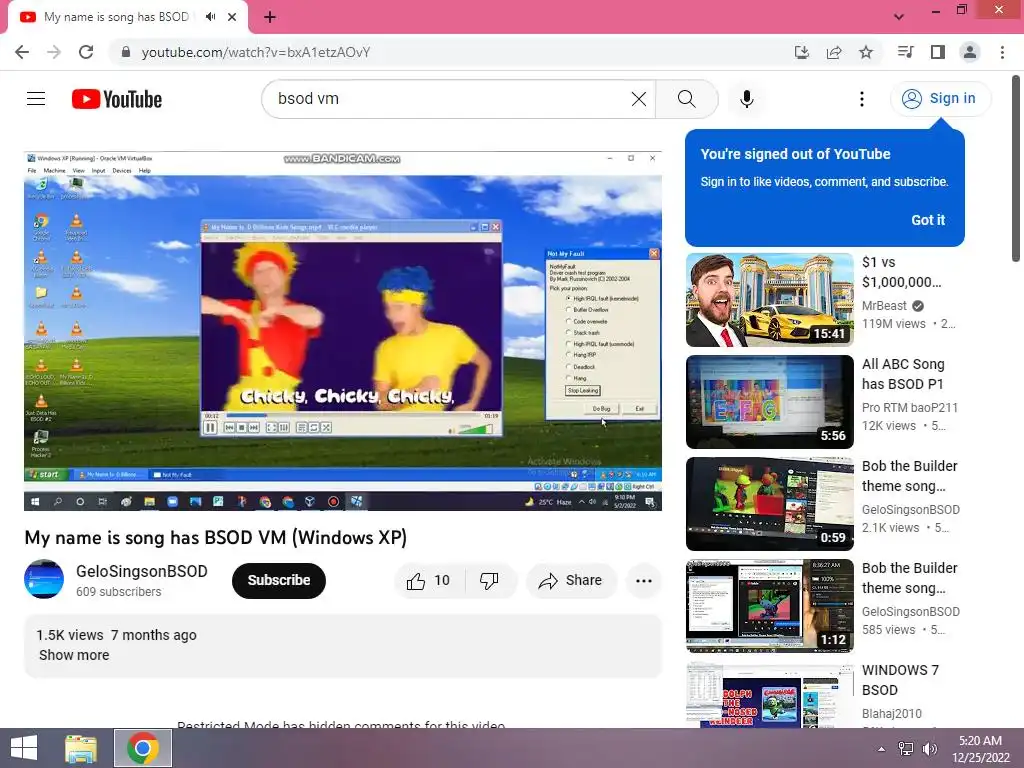Open the volume icon in system tray
Screen dimensions: 1024x768
930,749
